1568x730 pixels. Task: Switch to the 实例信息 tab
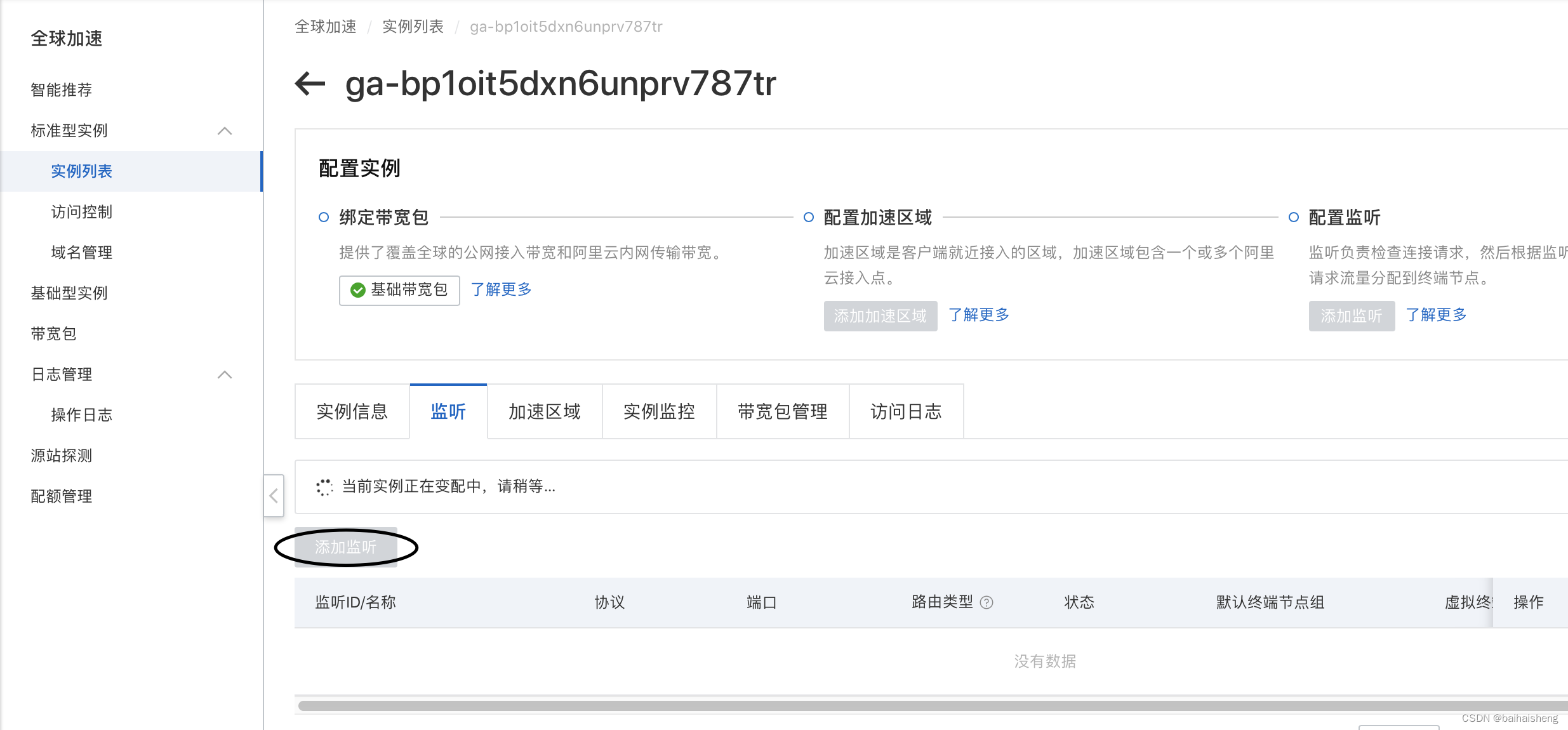click(x=352, y=411)
